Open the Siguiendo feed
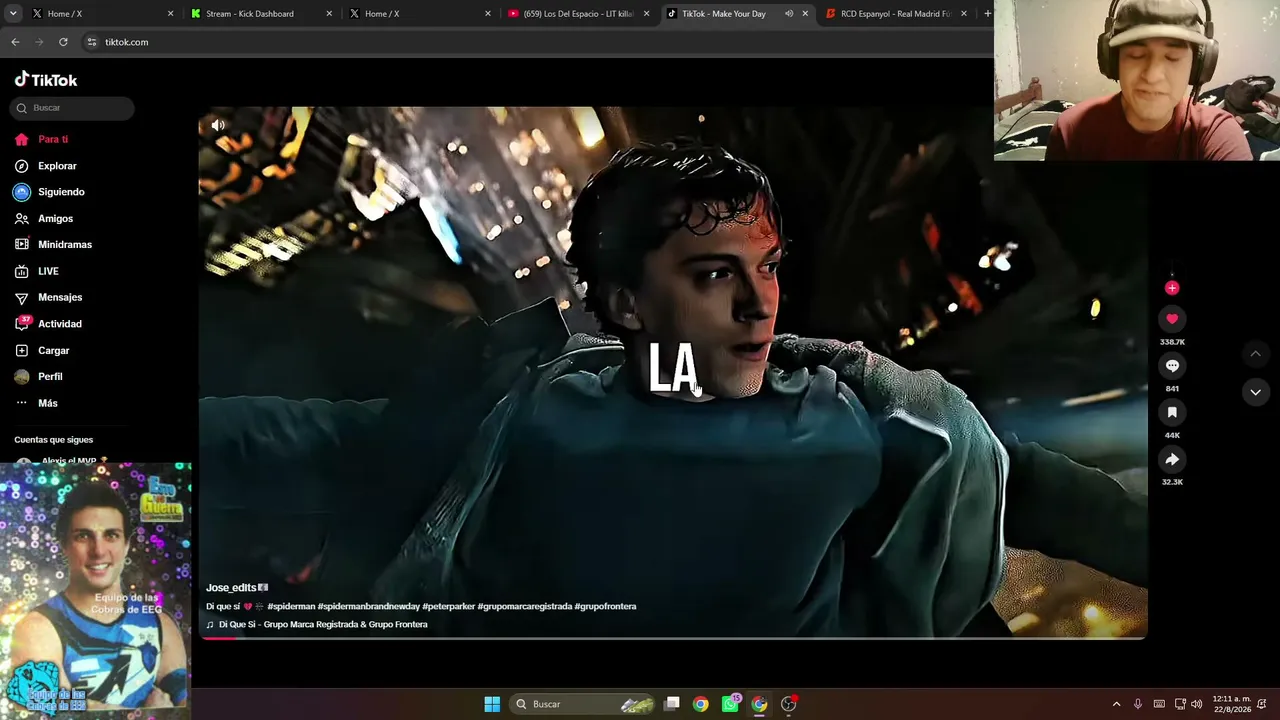This screenshot has height=720, width=1280. point(50,192)
